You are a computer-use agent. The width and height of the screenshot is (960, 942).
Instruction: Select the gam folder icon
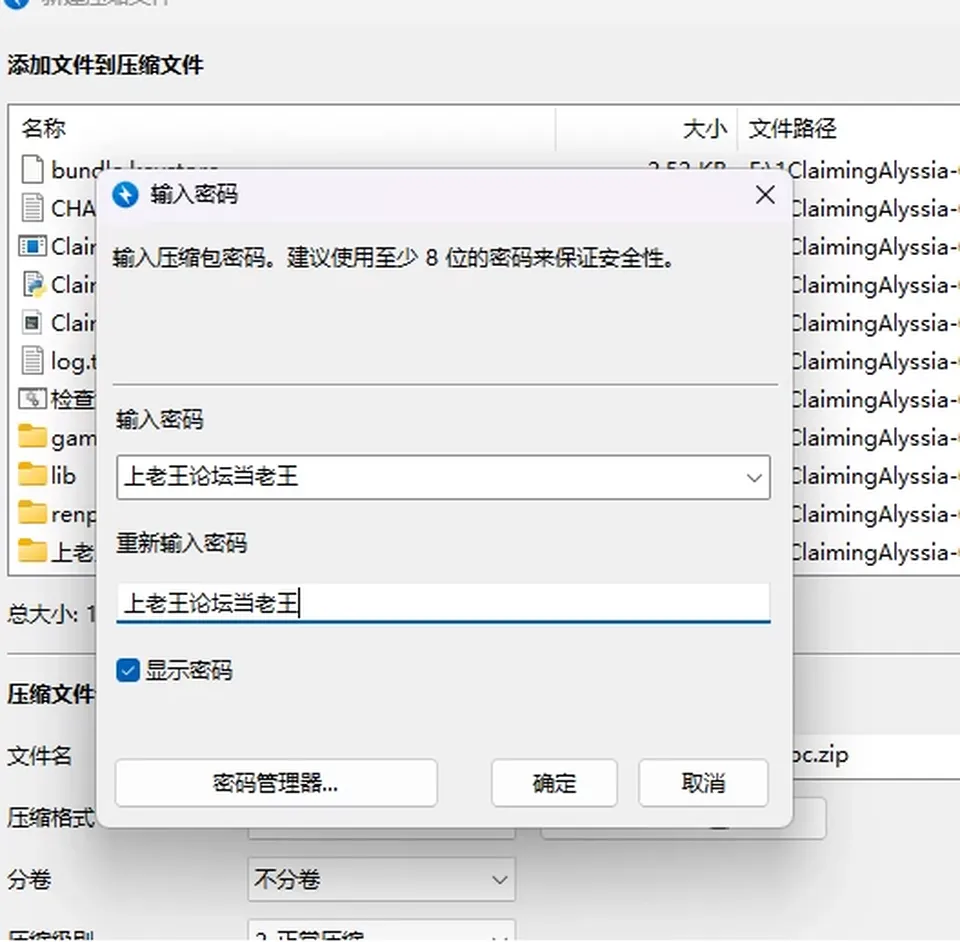click(x=32, y=436)
